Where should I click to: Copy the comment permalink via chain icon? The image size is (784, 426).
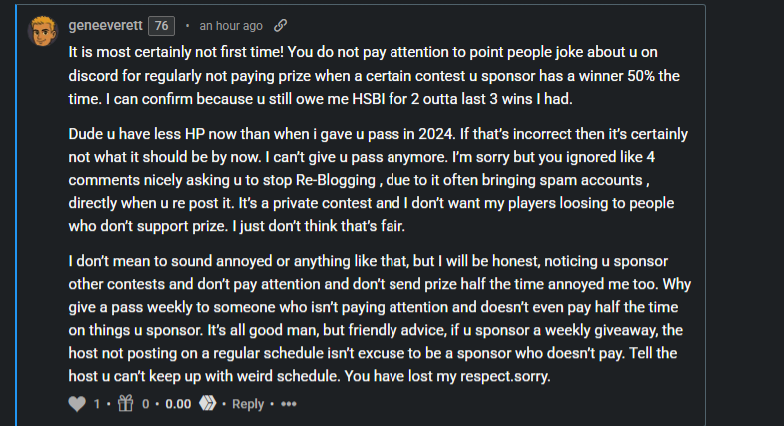(281, 25)
